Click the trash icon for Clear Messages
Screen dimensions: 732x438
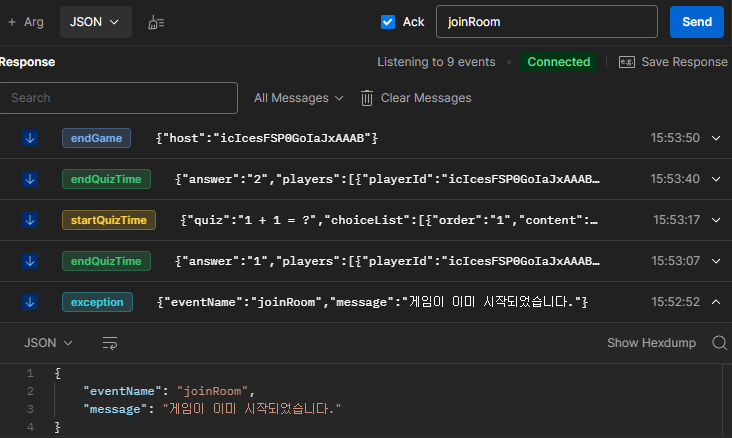[367, 98]
